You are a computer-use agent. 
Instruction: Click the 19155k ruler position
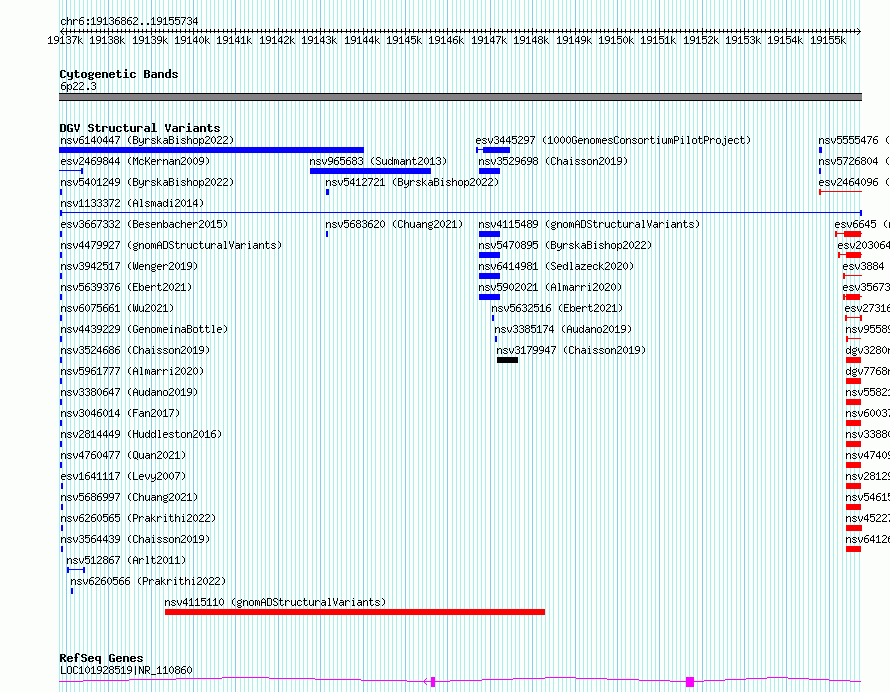click(828, 40)
